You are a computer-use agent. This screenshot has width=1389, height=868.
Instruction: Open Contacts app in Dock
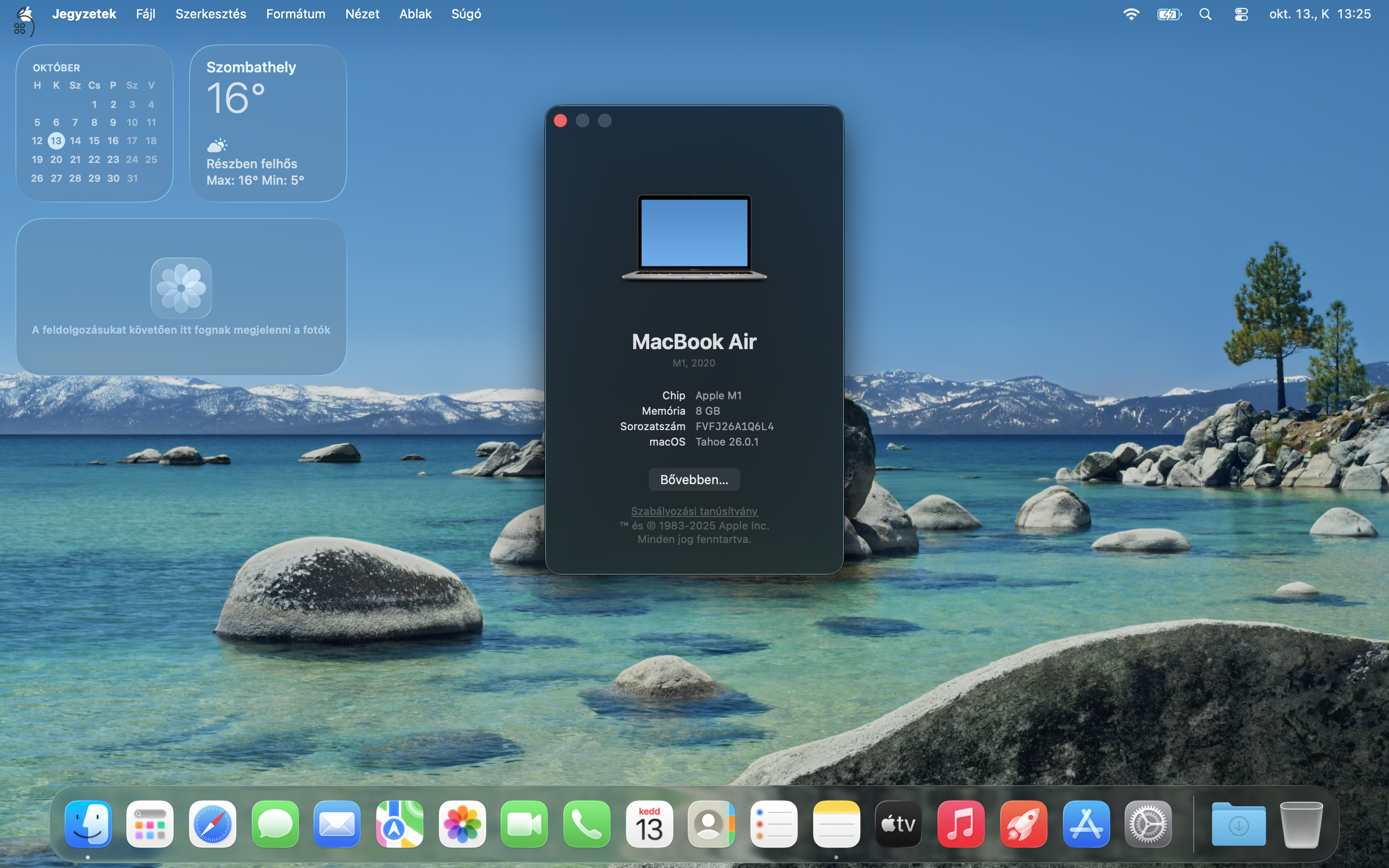click(712, 824)
